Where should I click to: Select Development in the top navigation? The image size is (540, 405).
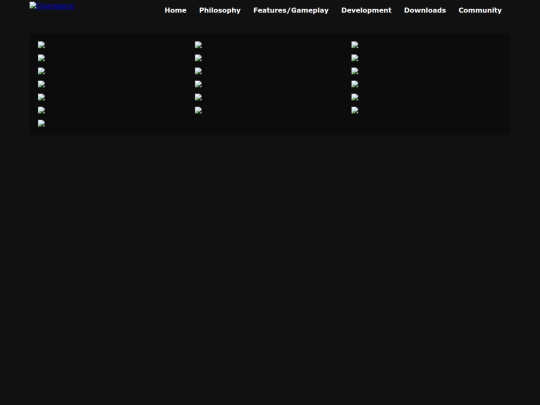[x=366, y=10]
